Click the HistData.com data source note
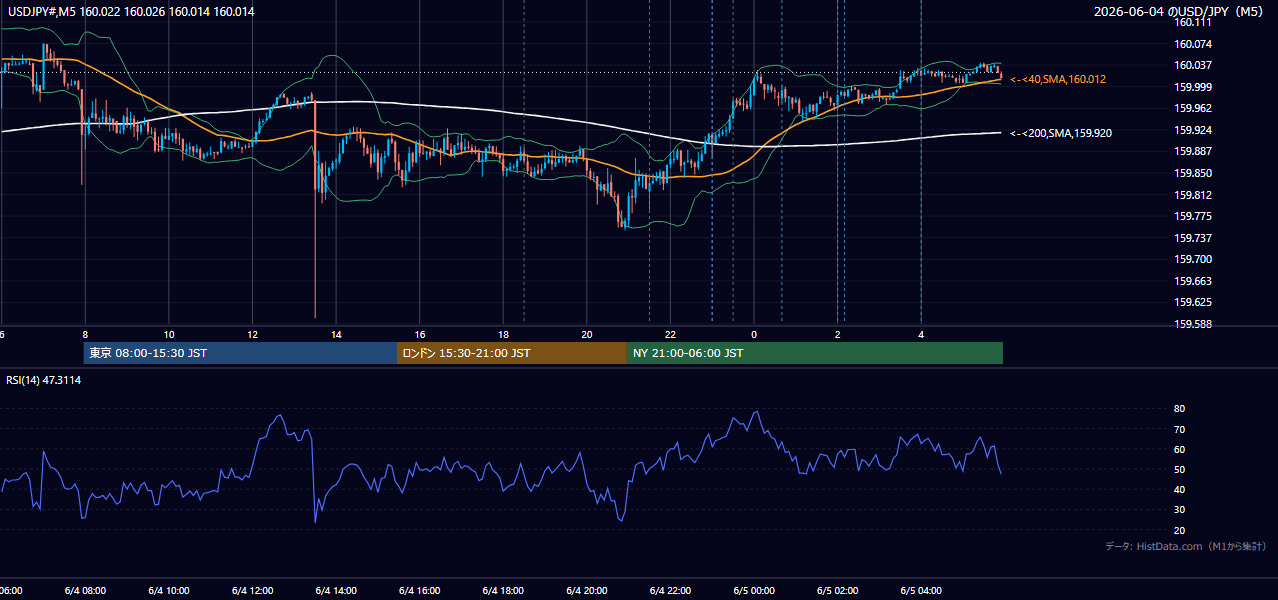This screenshot has height=600, width=1278. [x=1186, y=546]
